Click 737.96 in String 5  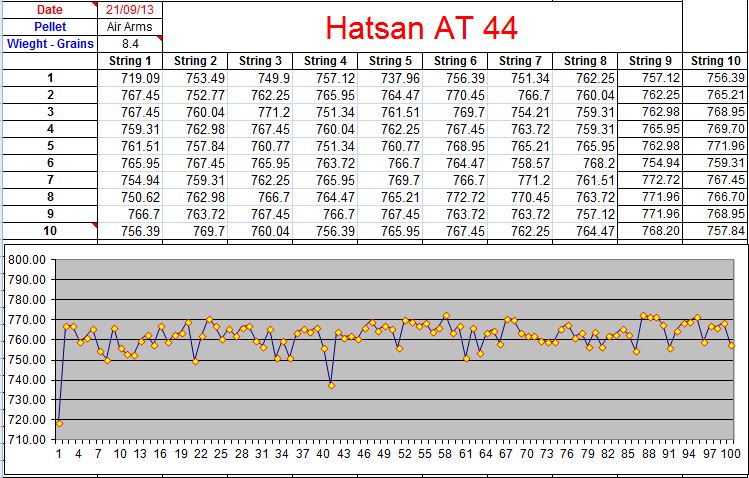[x=390, y=78]
